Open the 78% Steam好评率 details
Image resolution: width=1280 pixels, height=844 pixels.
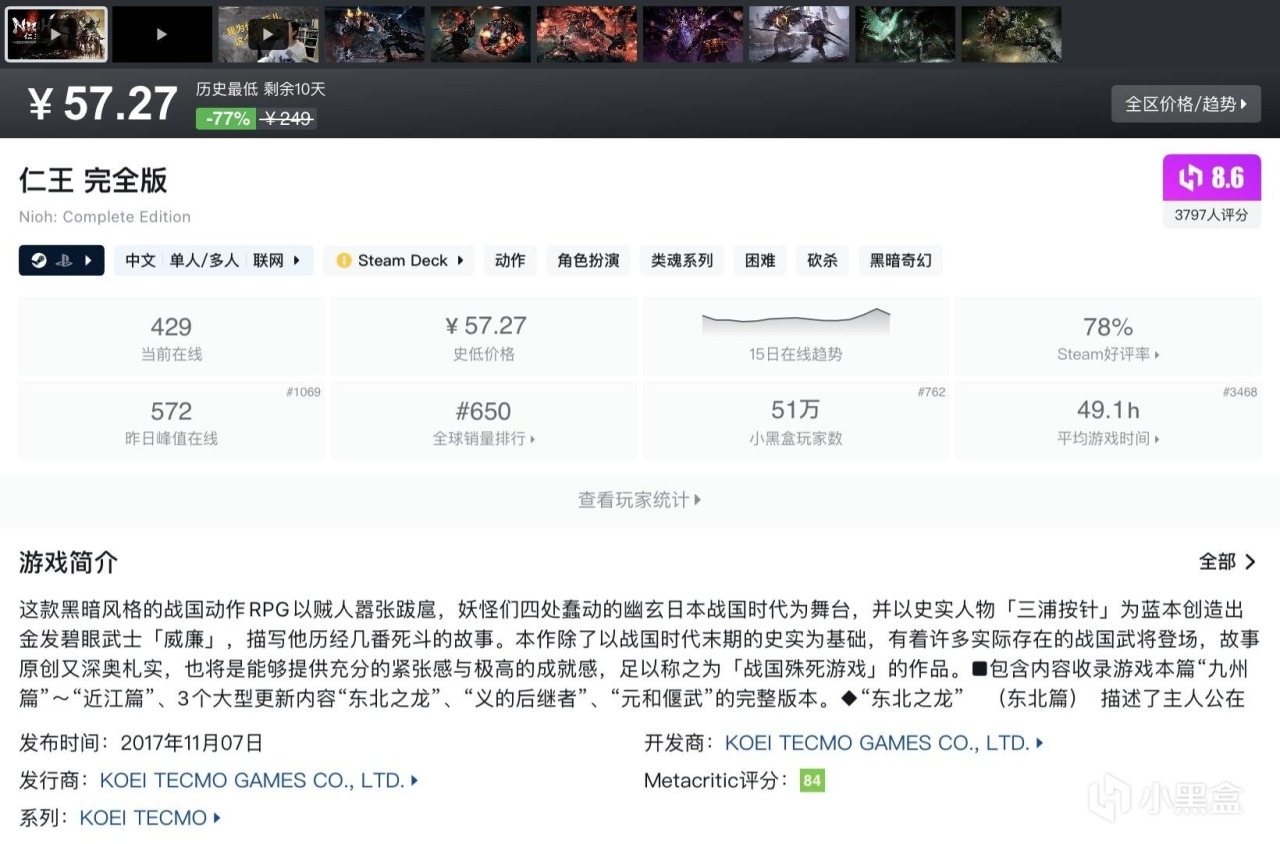(1108, 337)
